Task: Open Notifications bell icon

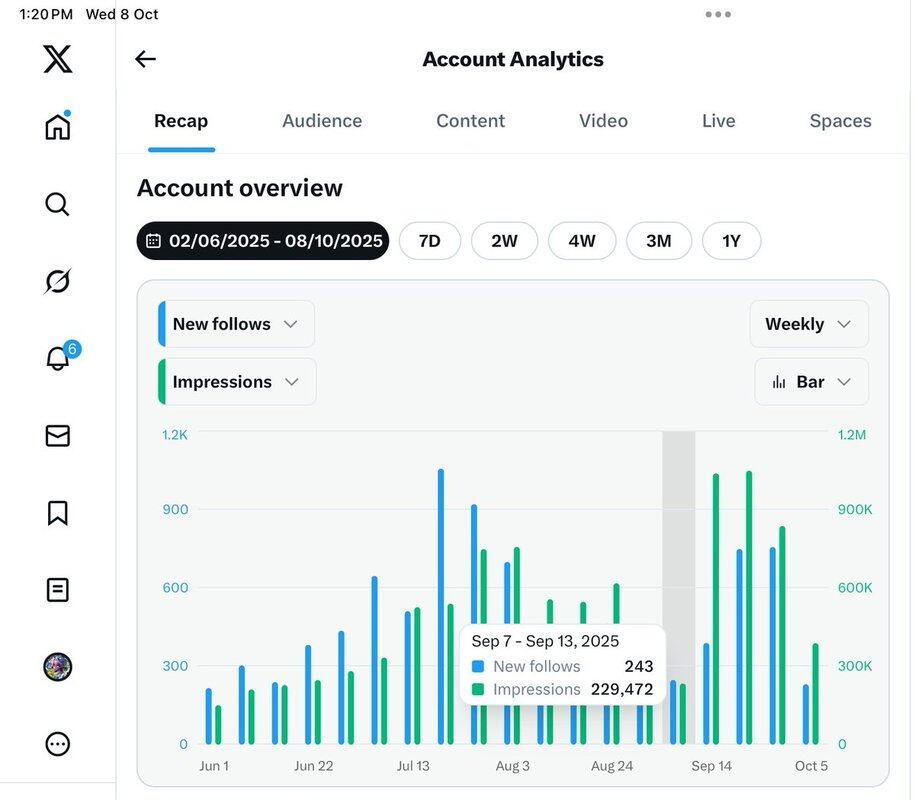Action: [x=58, y=359]
